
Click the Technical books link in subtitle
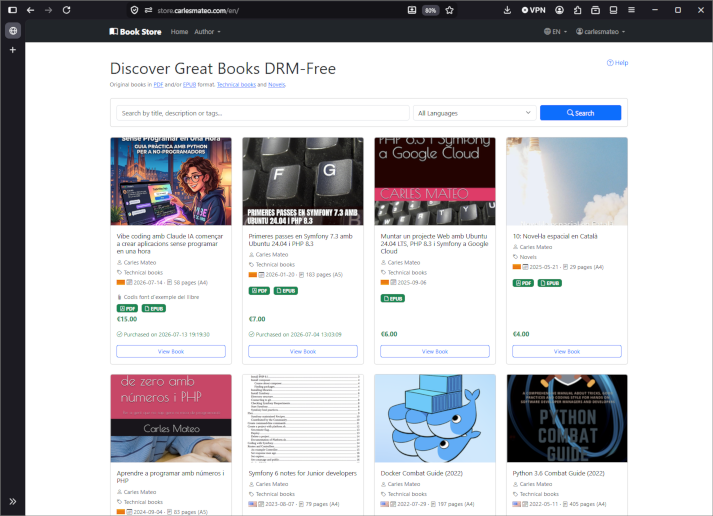[x=236, y=85]
